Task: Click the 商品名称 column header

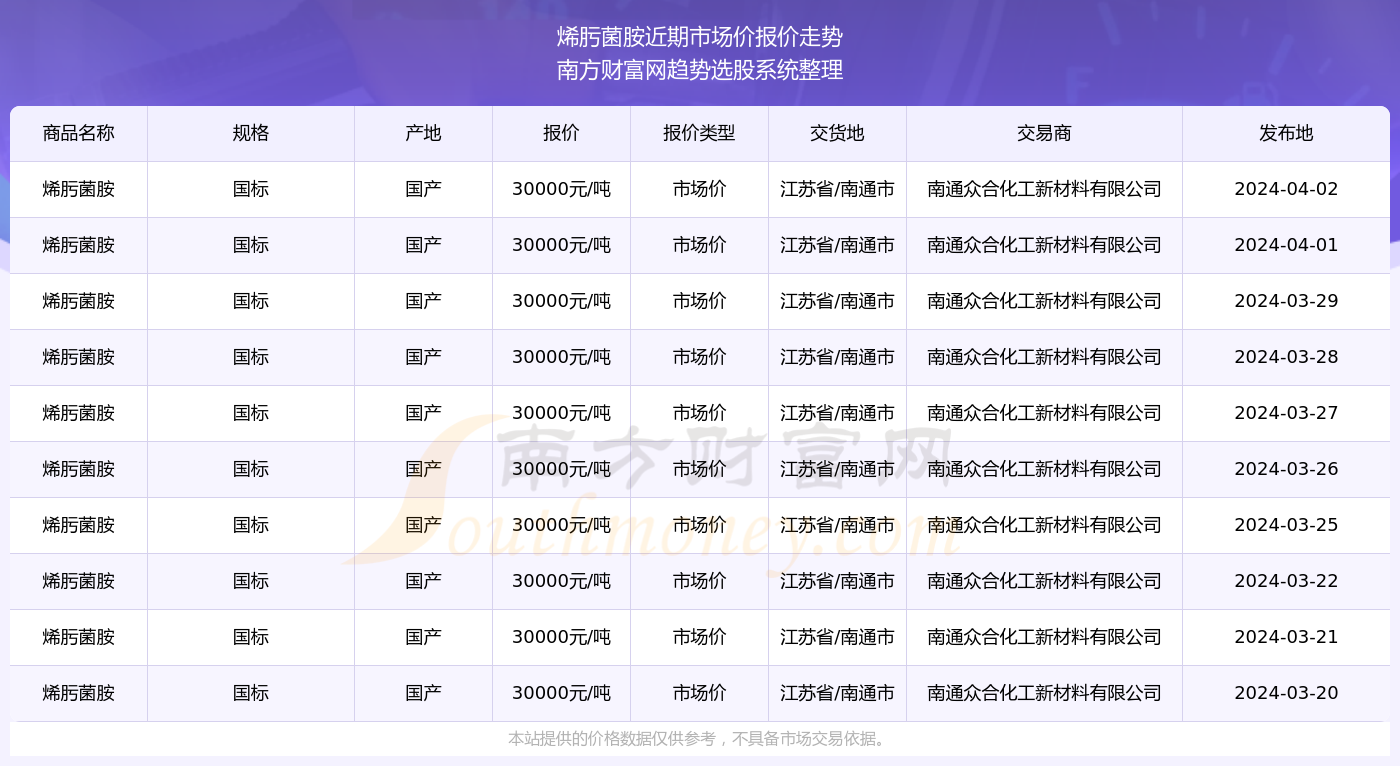Action: click(x=79, y=133)
